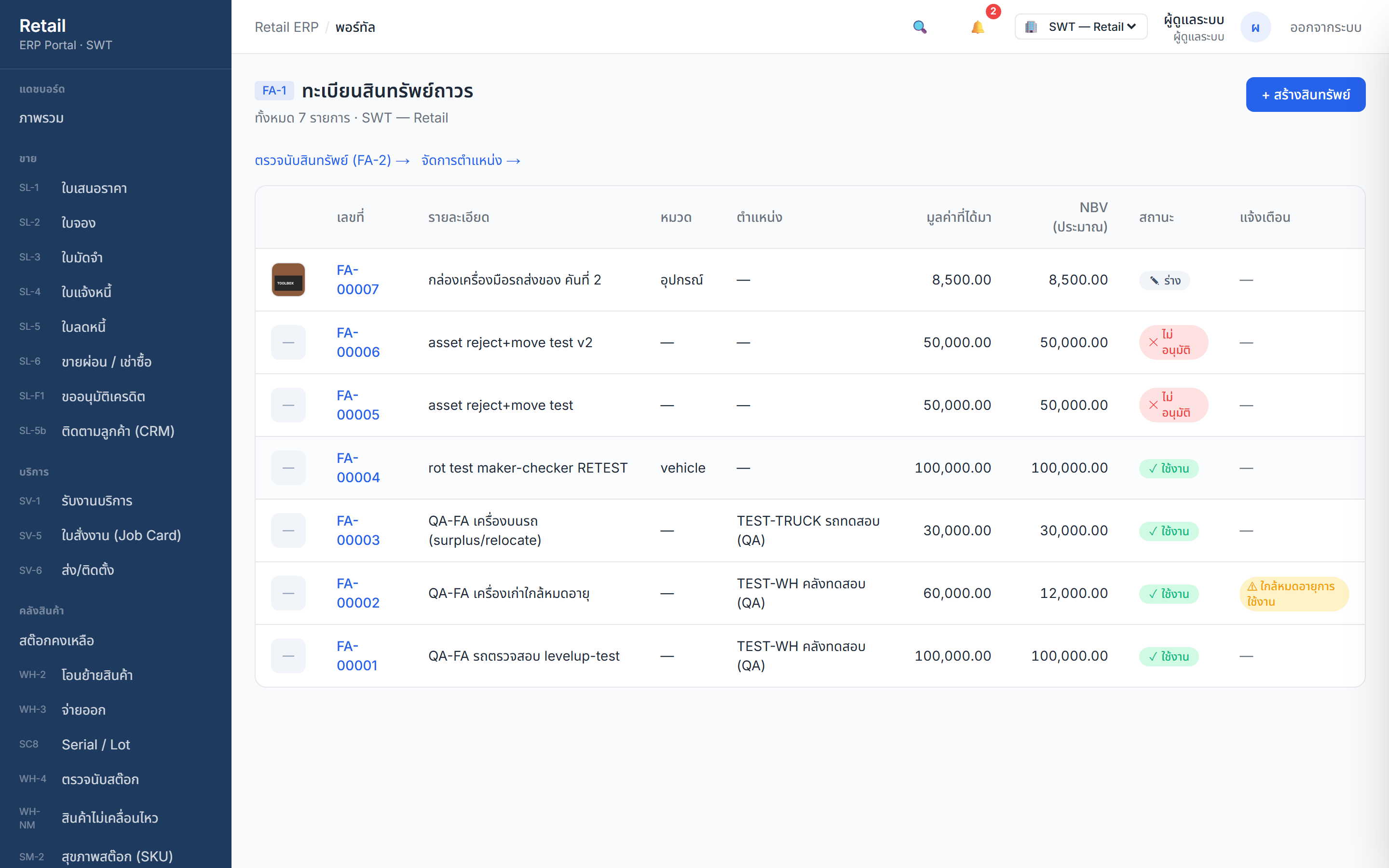Click the building icon in company selector
Viewport: 1389px width, 868px height.
pyautogui.click(x=1031, y=27)
